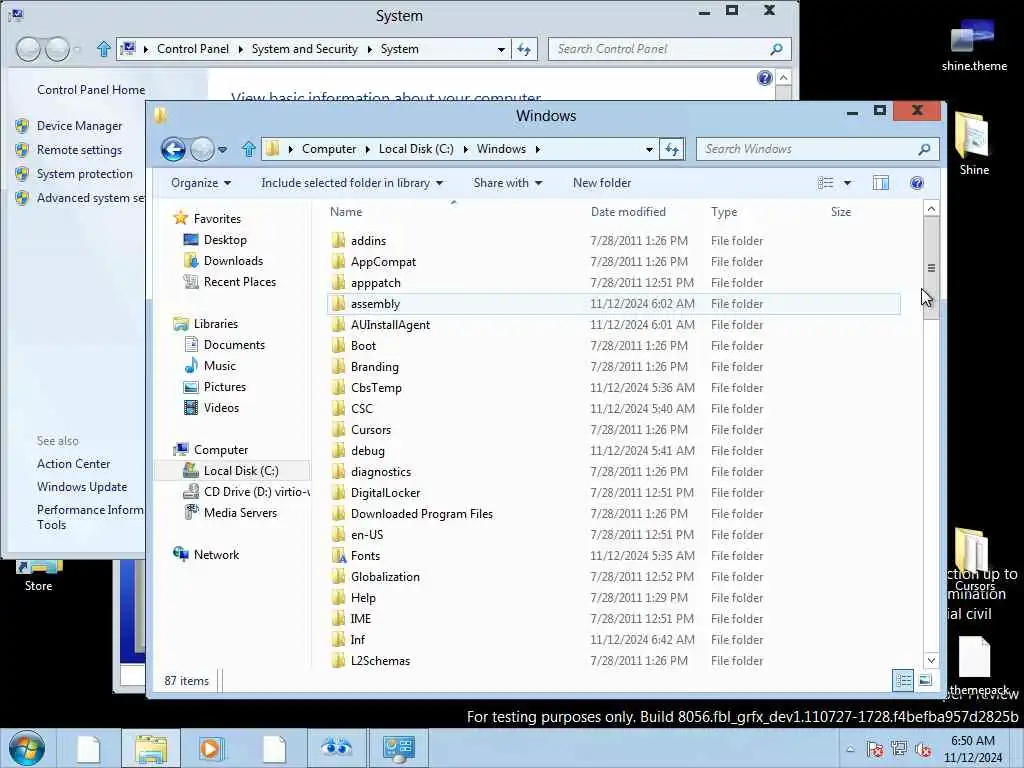Screen dimensions: 1024x768
Task: Click Control Panel Home link
Action: click(x=91, y=90)
